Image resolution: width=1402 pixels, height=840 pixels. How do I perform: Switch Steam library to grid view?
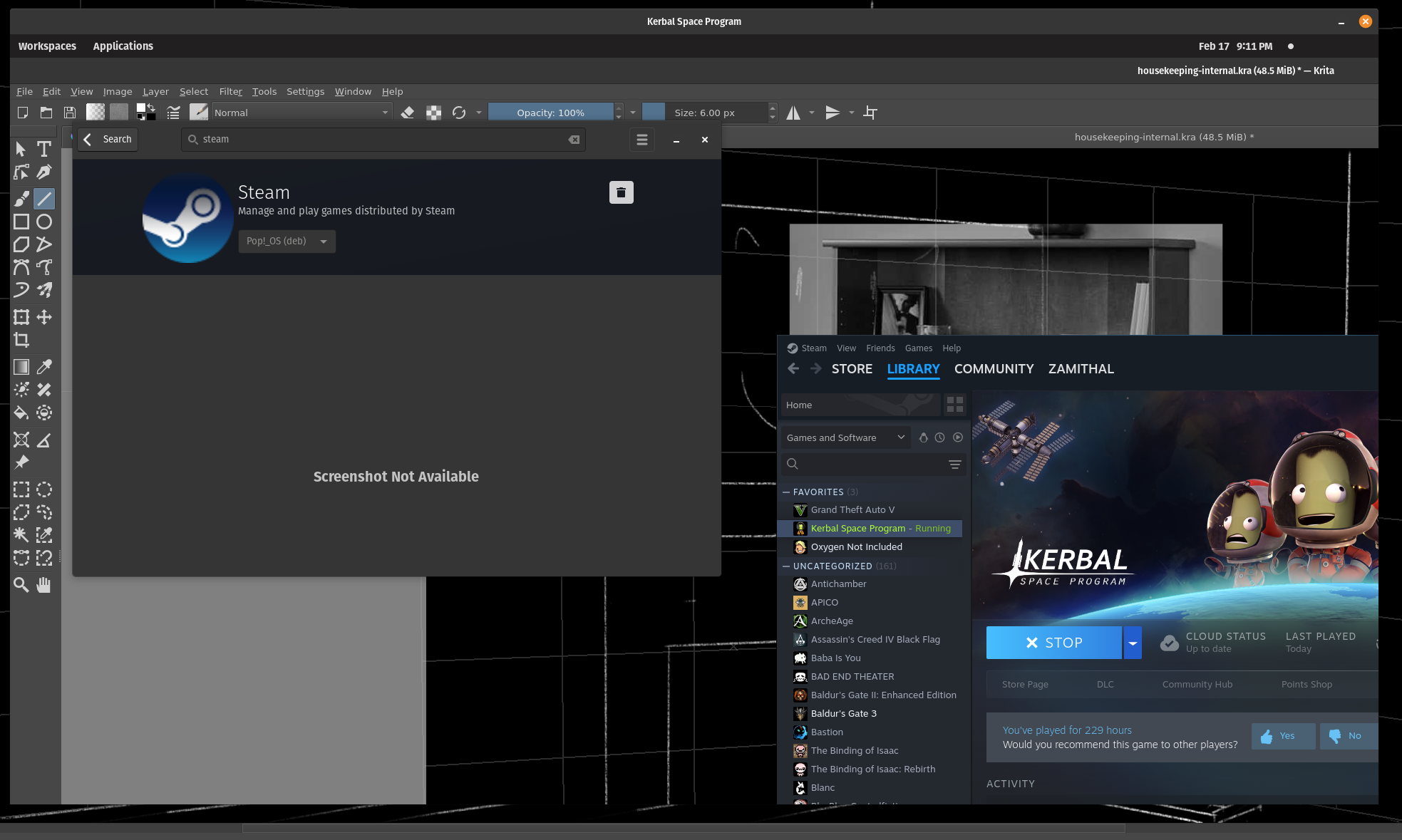(955, 405)
